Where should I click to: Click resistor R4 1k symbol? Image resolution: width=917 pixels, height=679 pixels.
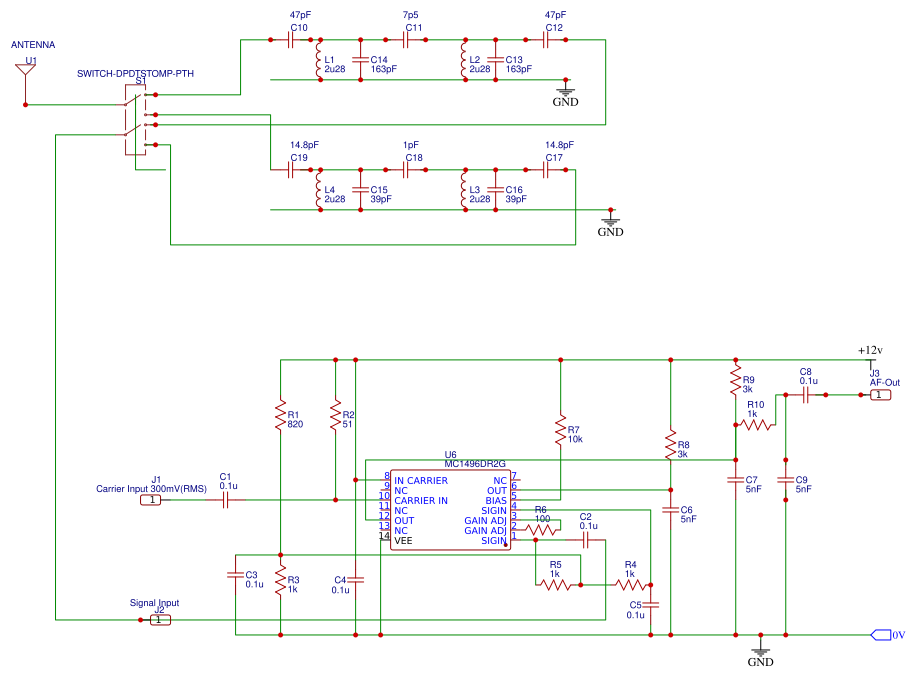pyautogui.click(x=630, y=585)
